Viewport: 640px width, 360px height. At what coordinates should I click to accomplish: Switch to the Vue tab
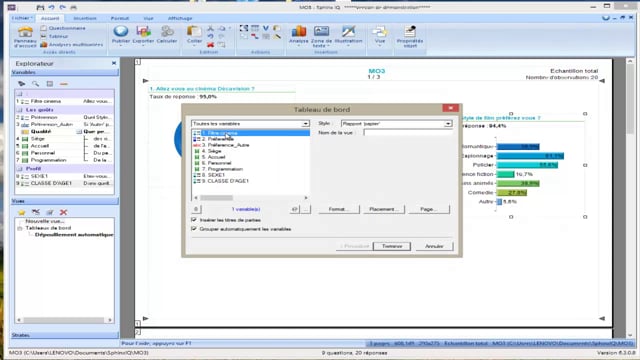149,18
